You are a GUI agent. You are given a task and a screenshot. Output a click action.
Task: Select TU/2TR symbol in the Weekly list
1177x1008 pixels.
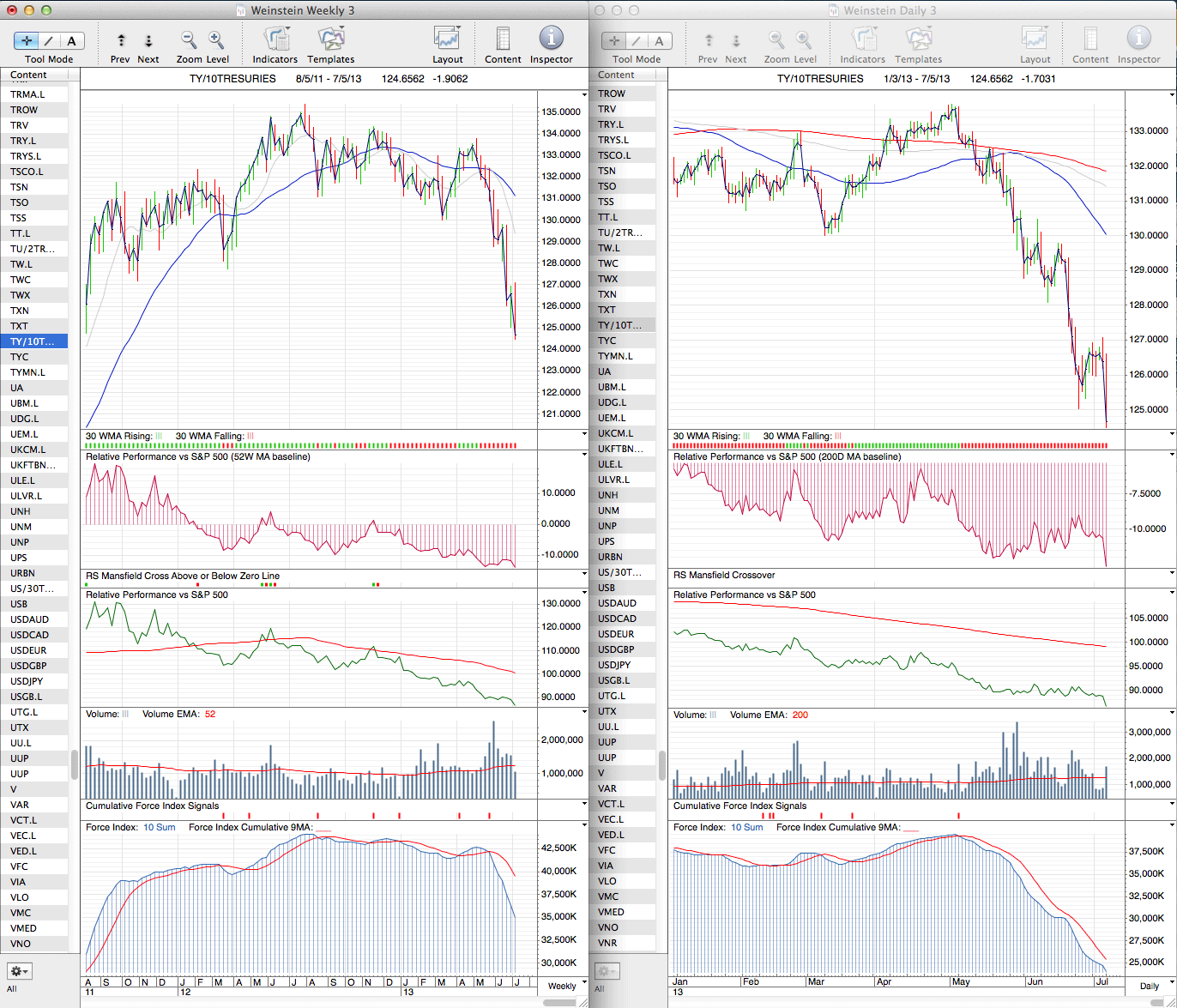pos(33,249)
